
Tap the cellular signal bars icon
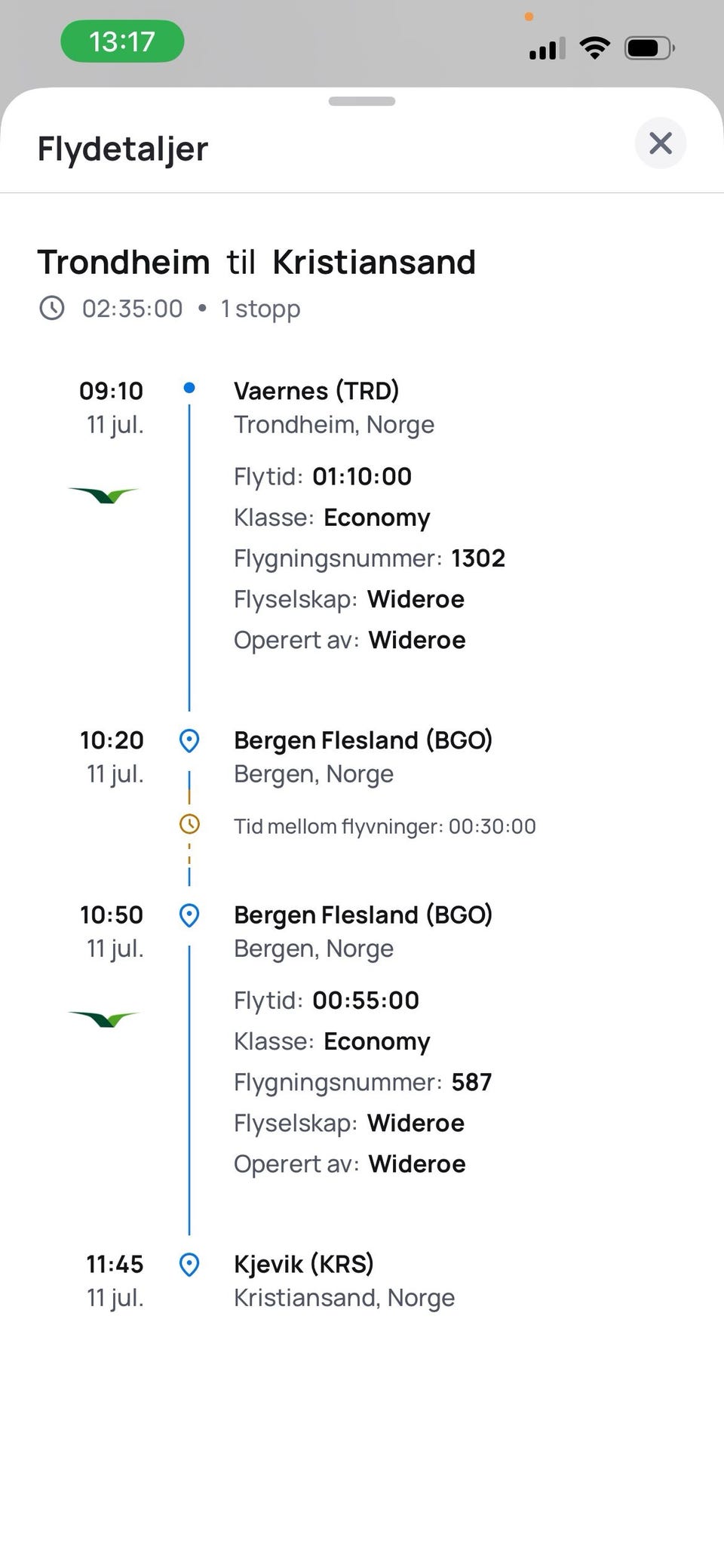[548, 49]
